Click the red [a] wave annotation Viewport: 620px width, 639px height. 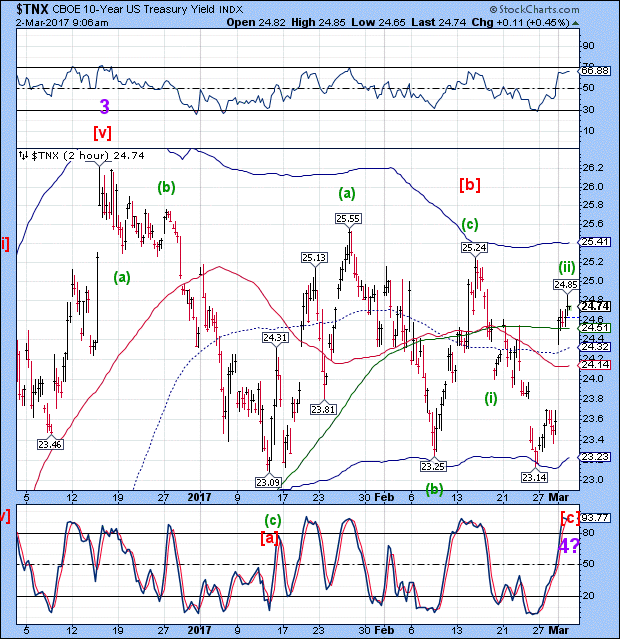(x=269, y=538)
